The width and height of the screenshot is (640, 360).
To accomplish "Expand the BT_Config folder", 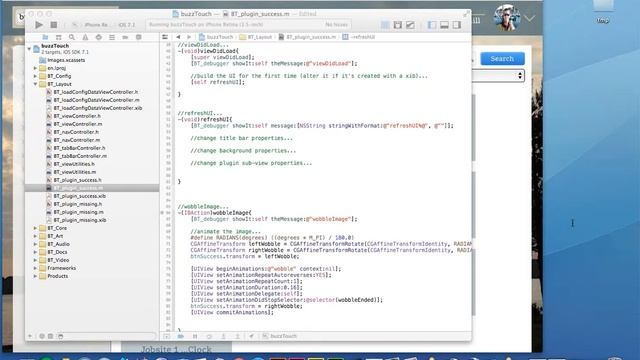I will 36,76.
